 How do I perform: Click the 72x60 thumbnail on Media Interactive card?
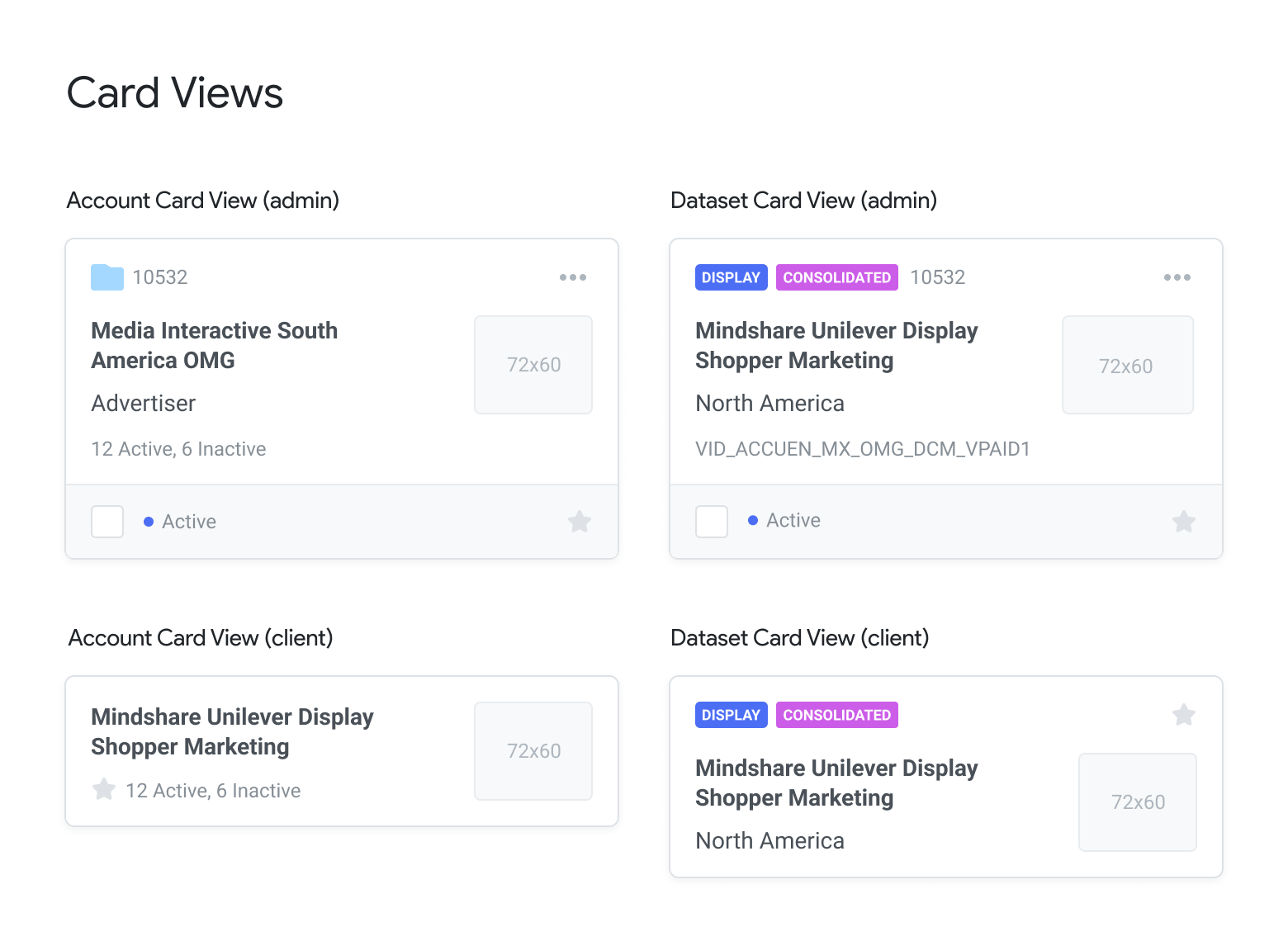533,365
